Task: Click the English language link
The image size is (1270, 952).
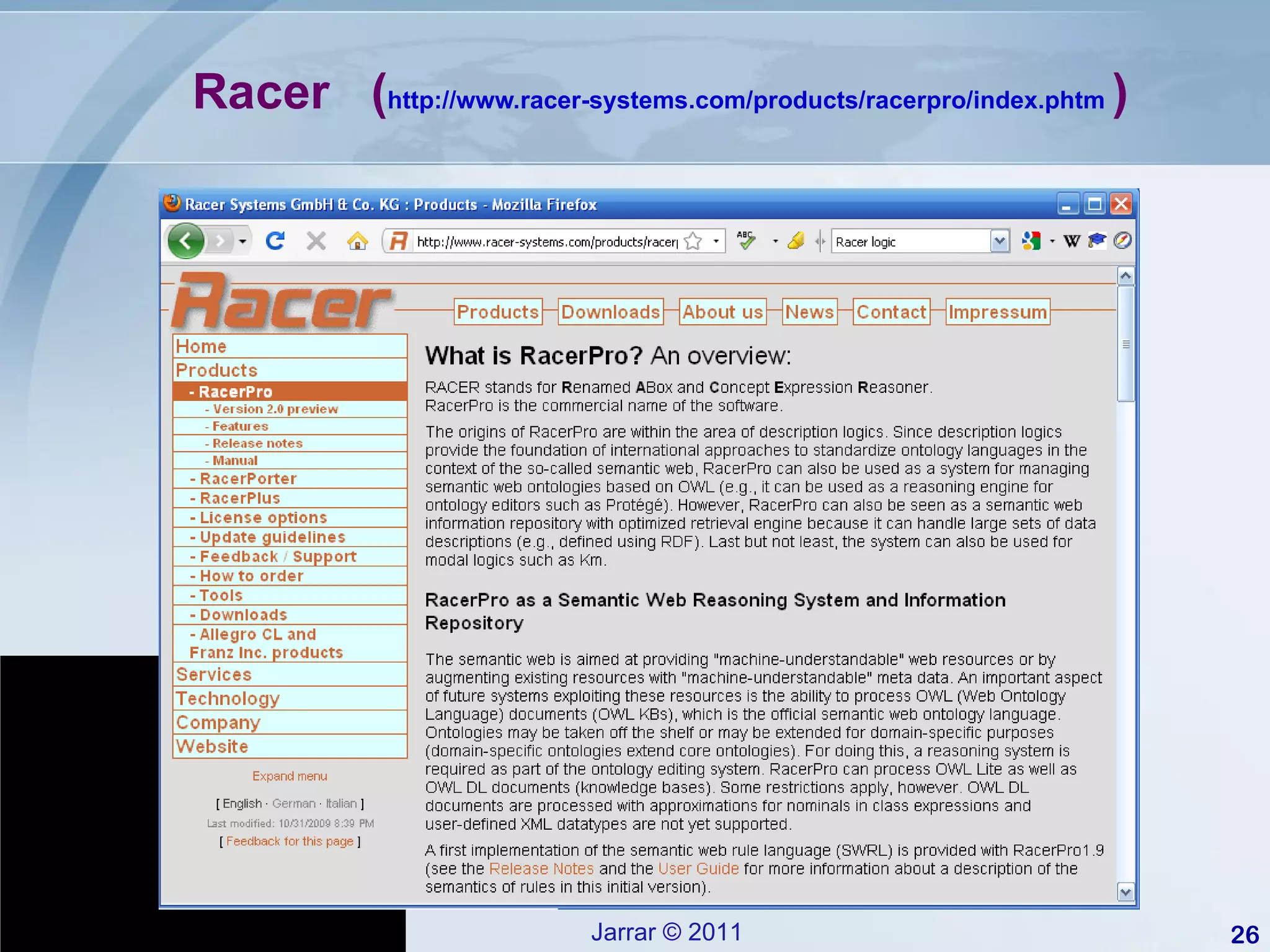Action: (242, 803)
